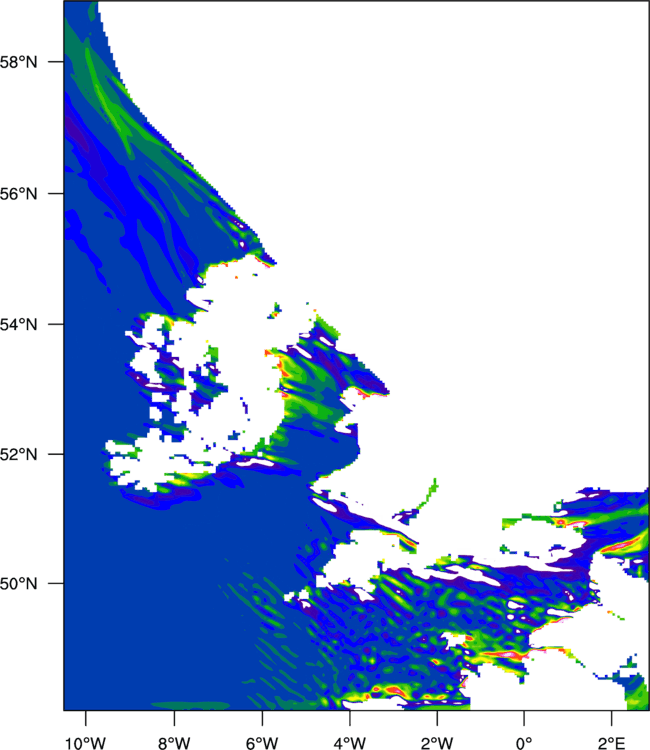Click the 54°N latitude label
The image size is (650, 750).
(18, 325)
